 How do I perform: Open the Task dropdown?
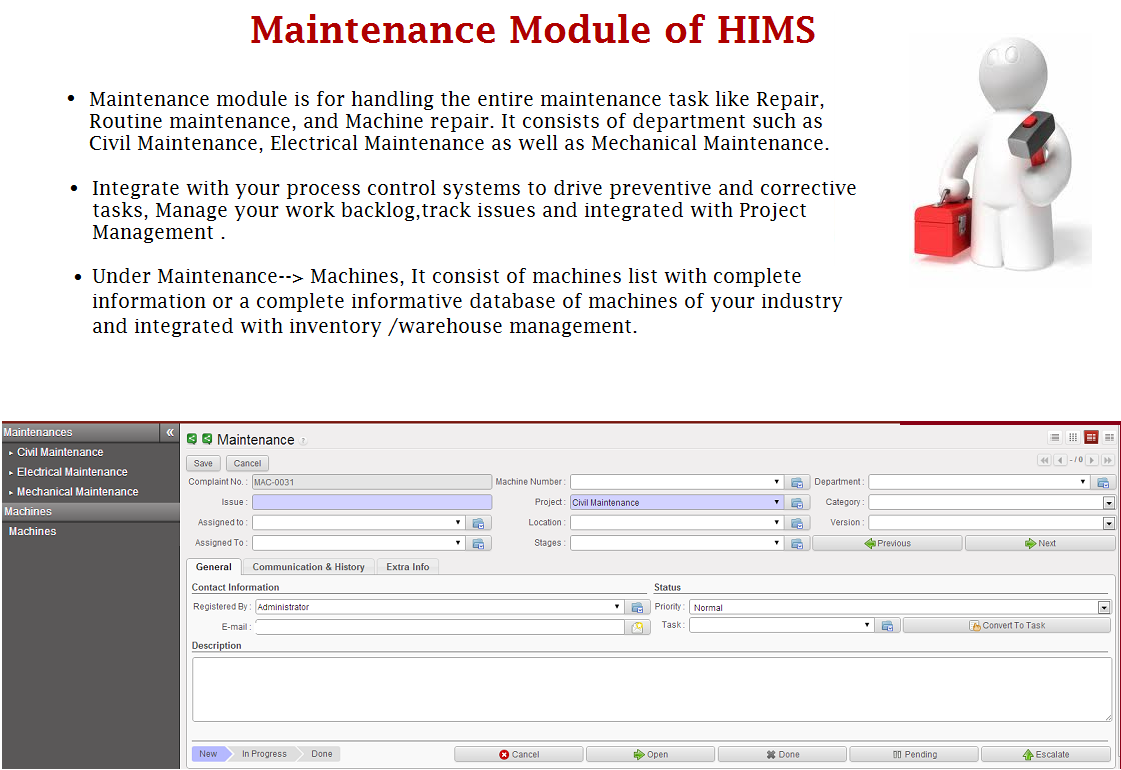tap(866, 625)
